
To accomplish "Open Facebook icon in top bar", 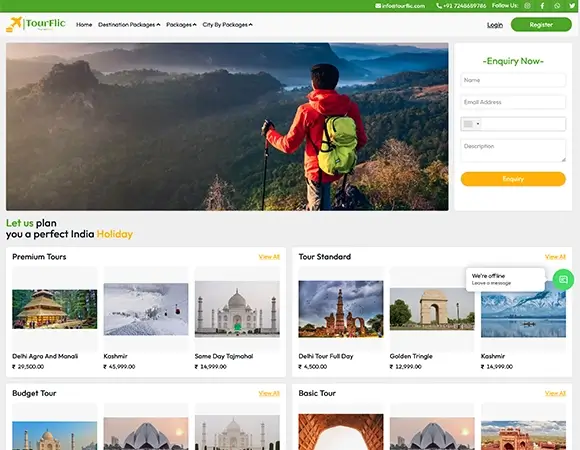I will pyautogui.click(x=542, y=6).
